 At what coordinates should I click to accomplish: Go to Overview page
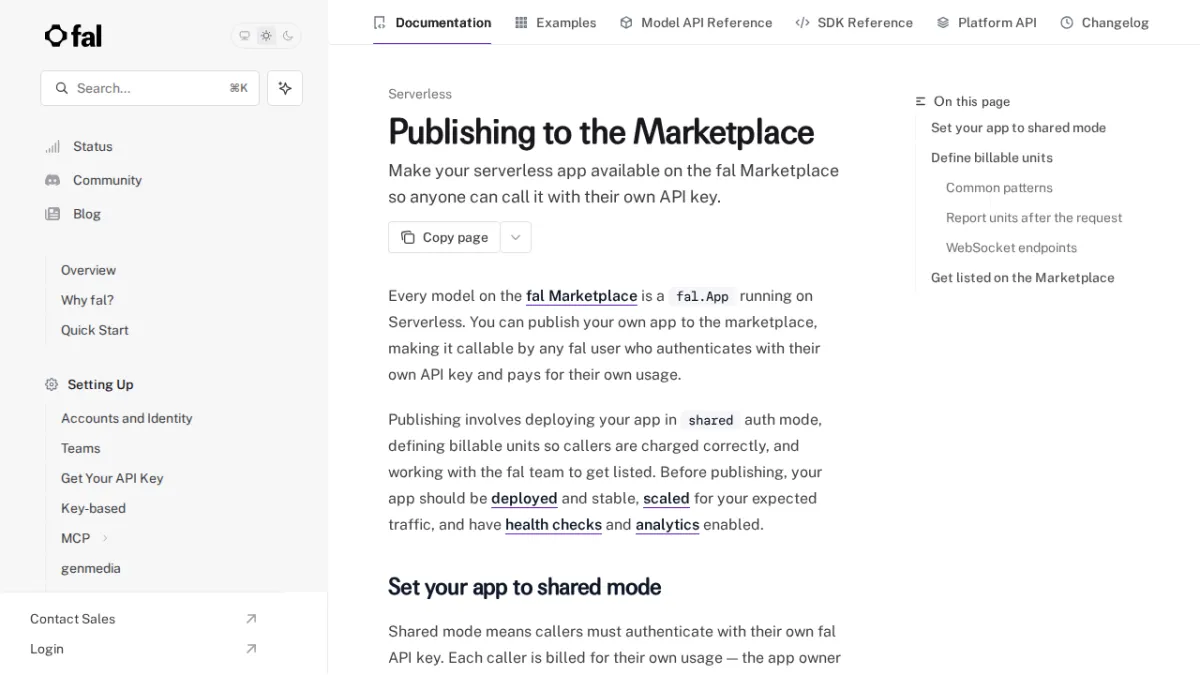point(88,270)
